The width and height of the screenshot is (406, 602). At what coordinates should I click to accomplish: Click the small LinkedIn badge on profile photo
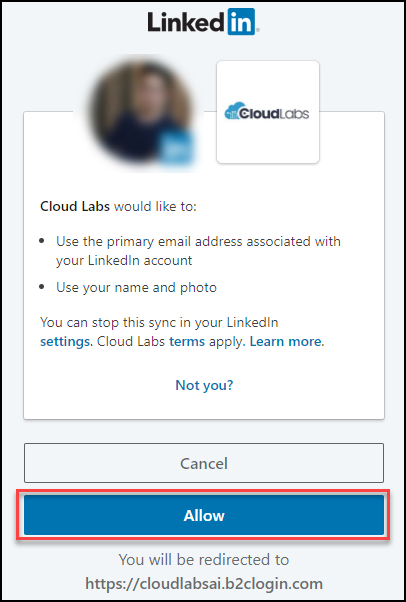coord(176,147)
